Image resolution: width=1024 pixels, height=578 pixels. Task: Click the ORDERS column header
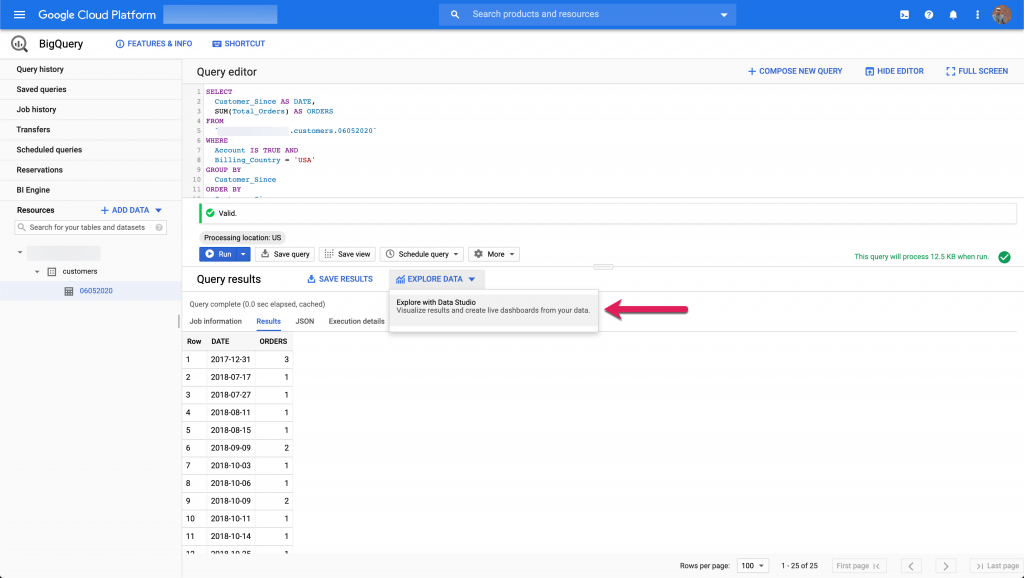click(273, 342)
